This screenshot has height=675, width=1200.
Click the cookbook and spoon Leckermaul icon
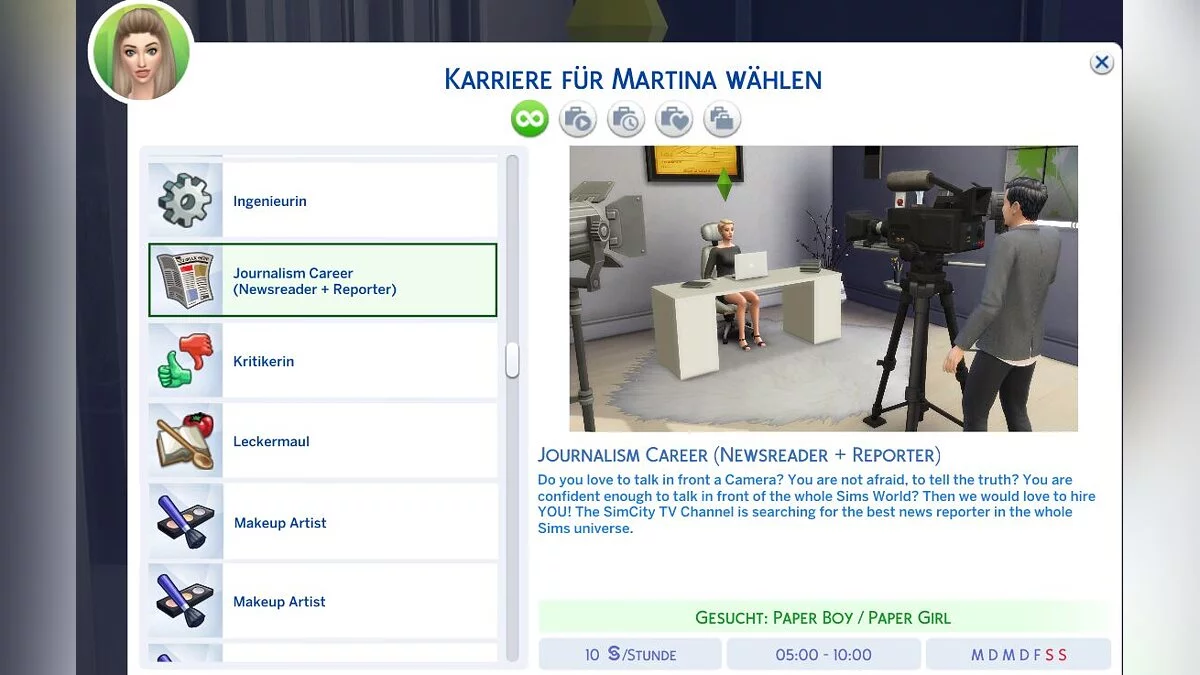coord(185,441)
